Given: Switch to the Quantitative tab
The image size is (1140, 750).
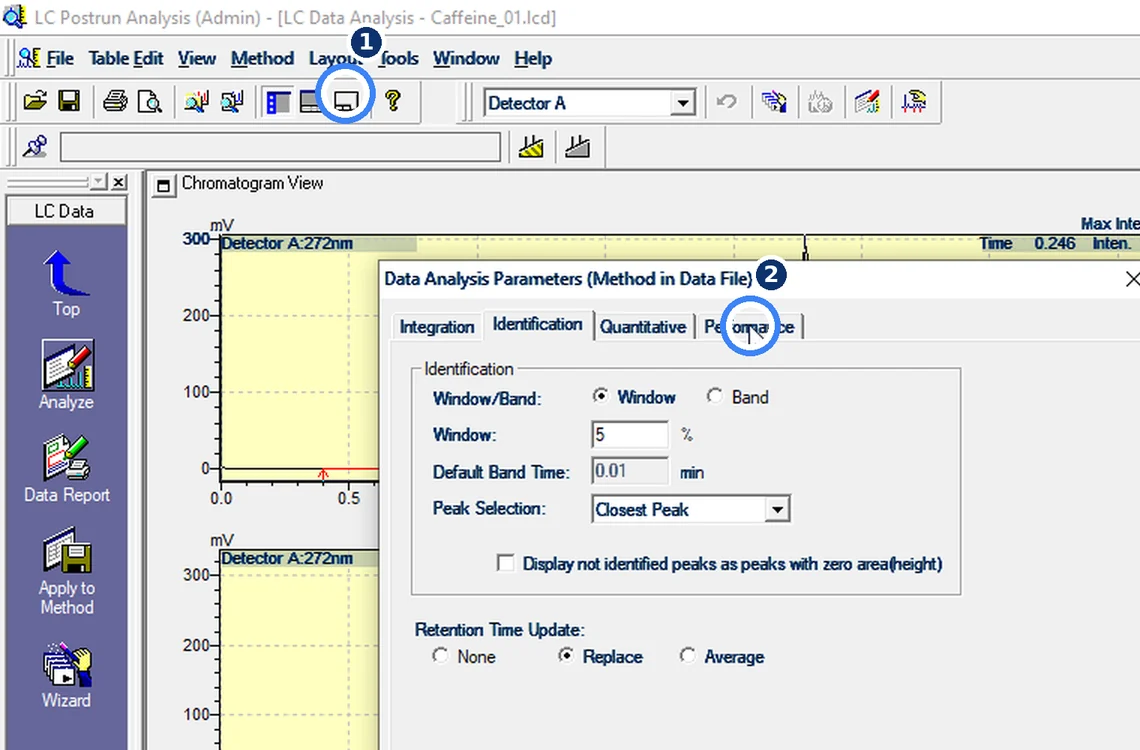Looking at the screenshot, I should [x=643, y=327].
